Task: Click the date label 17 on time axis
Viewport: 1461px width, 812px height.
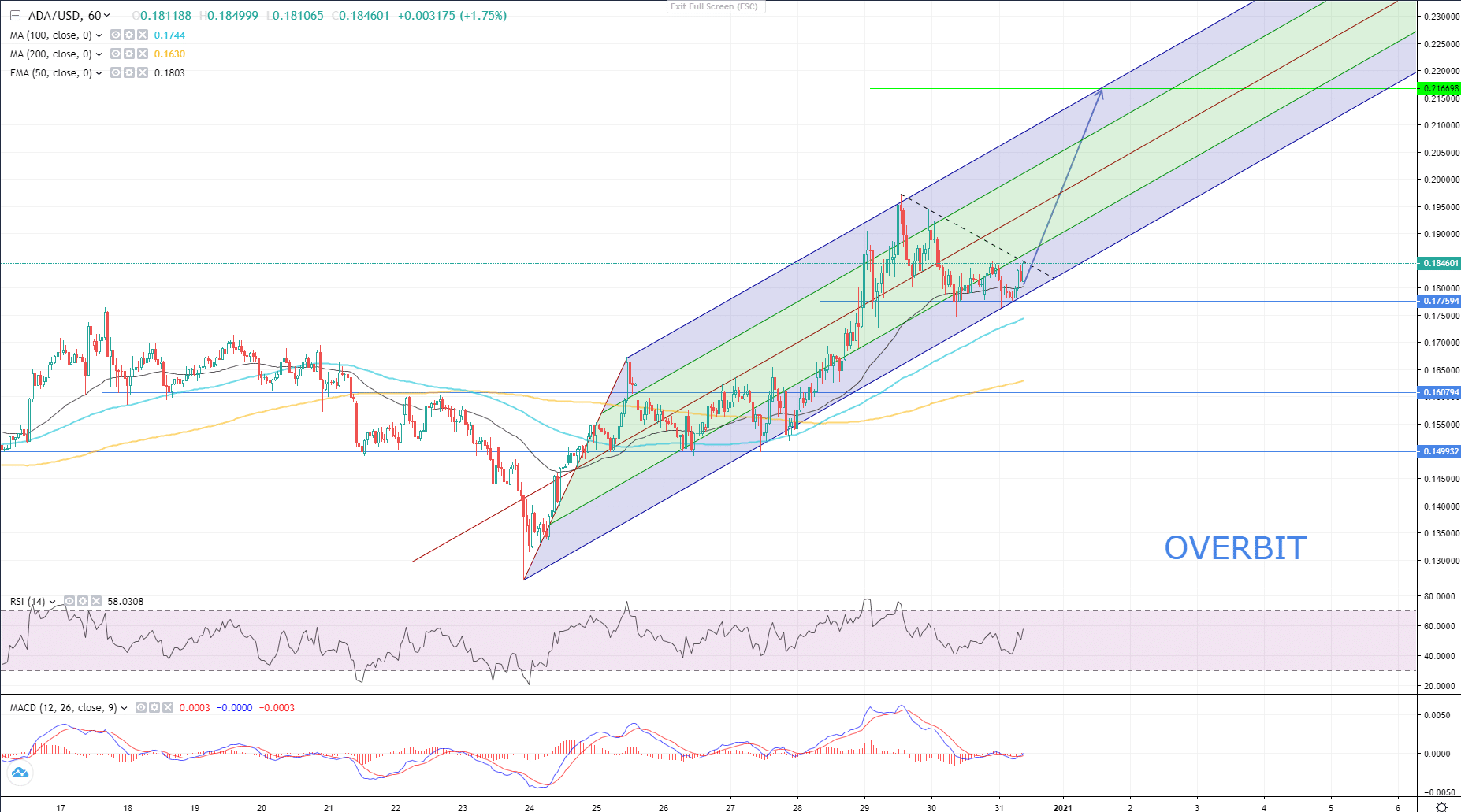Action: coord(61,807)
